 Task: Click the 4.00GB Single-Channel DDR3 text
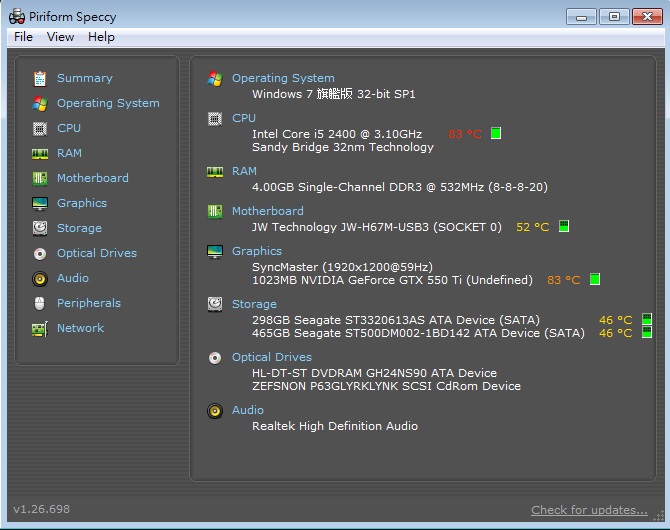coord(400,187)
